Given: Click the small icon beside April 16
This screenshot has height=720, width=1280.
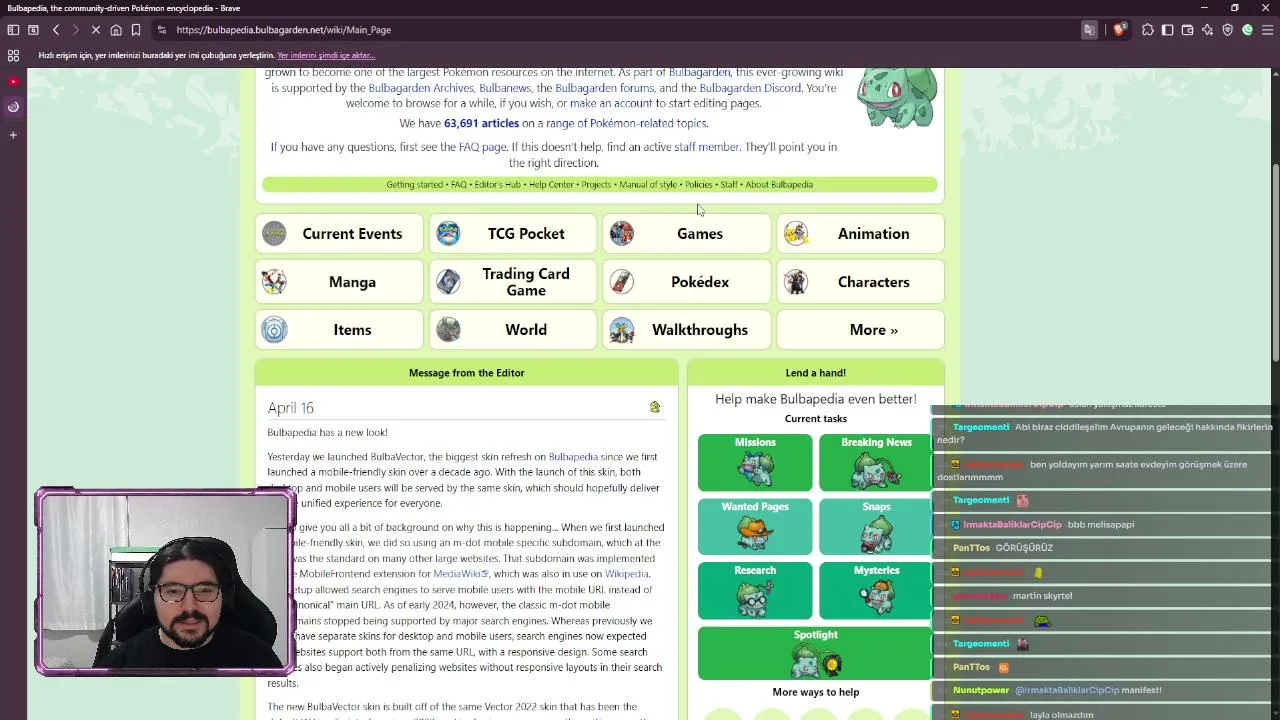Looking at the screenshot, I should click(x=655, y=407).
